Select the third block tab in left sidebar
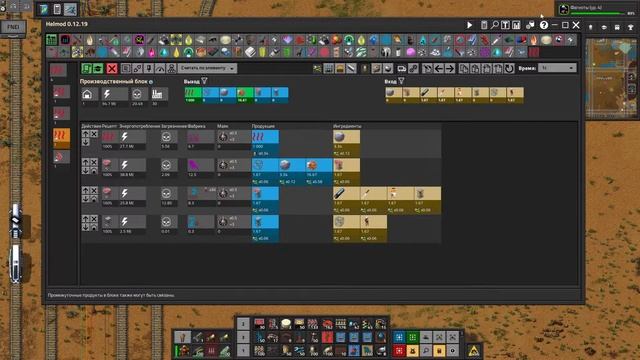Viewport: 640px width, 360px height. tap(61, 114)
